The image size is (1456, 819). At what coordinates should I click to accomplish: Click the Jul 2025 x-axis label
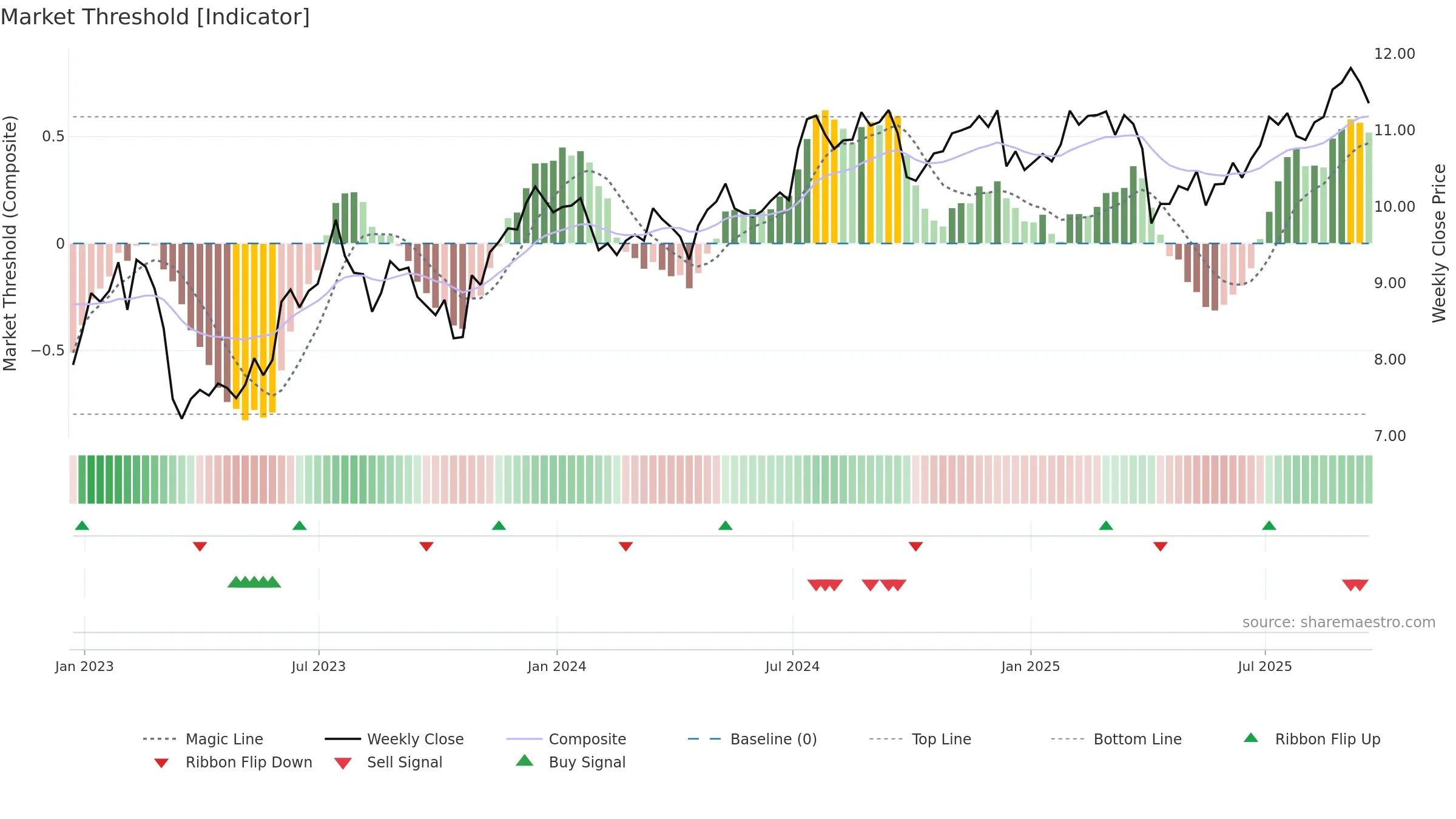tap(1265, 666)
